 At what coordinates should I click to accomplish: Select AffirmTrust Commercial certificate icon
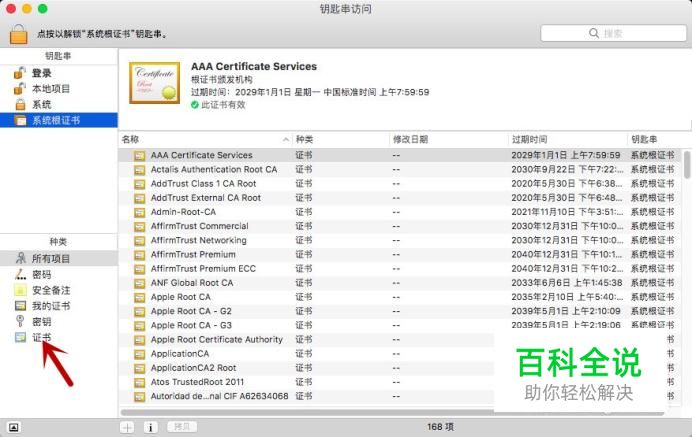coord(139,226)
